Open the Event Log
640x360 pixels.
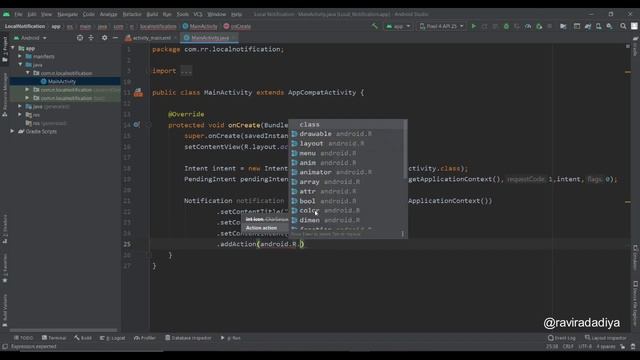(x=562, y=338)
